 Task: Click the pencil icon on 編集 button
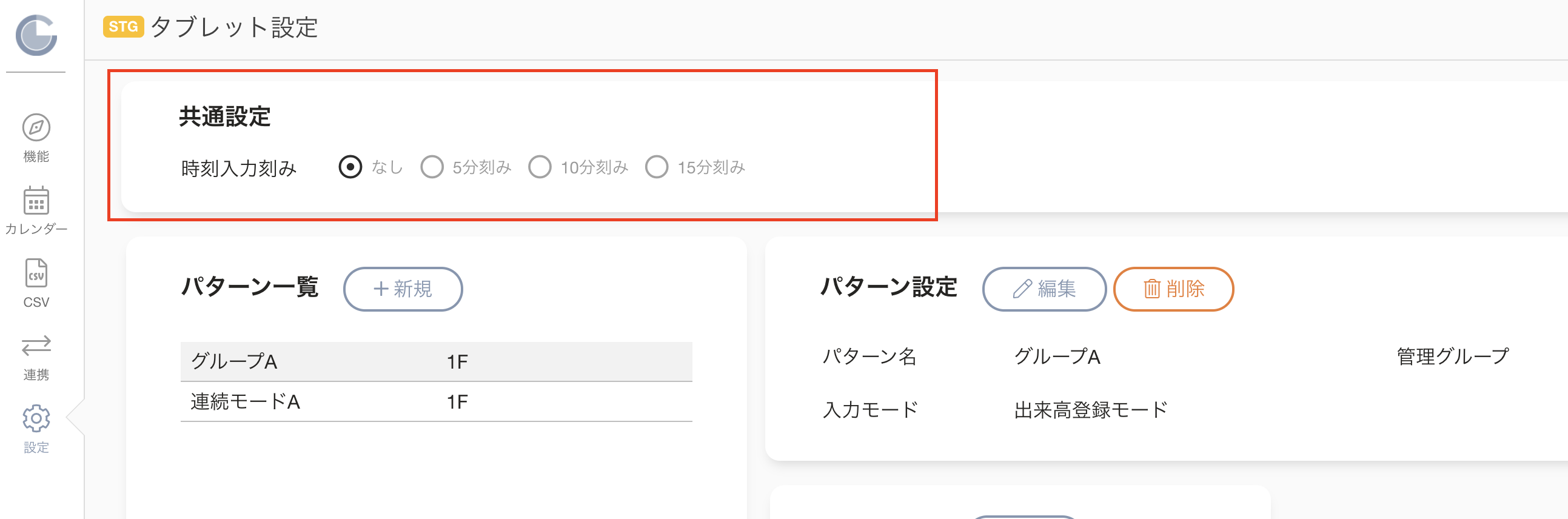(x=1022, y=289)
